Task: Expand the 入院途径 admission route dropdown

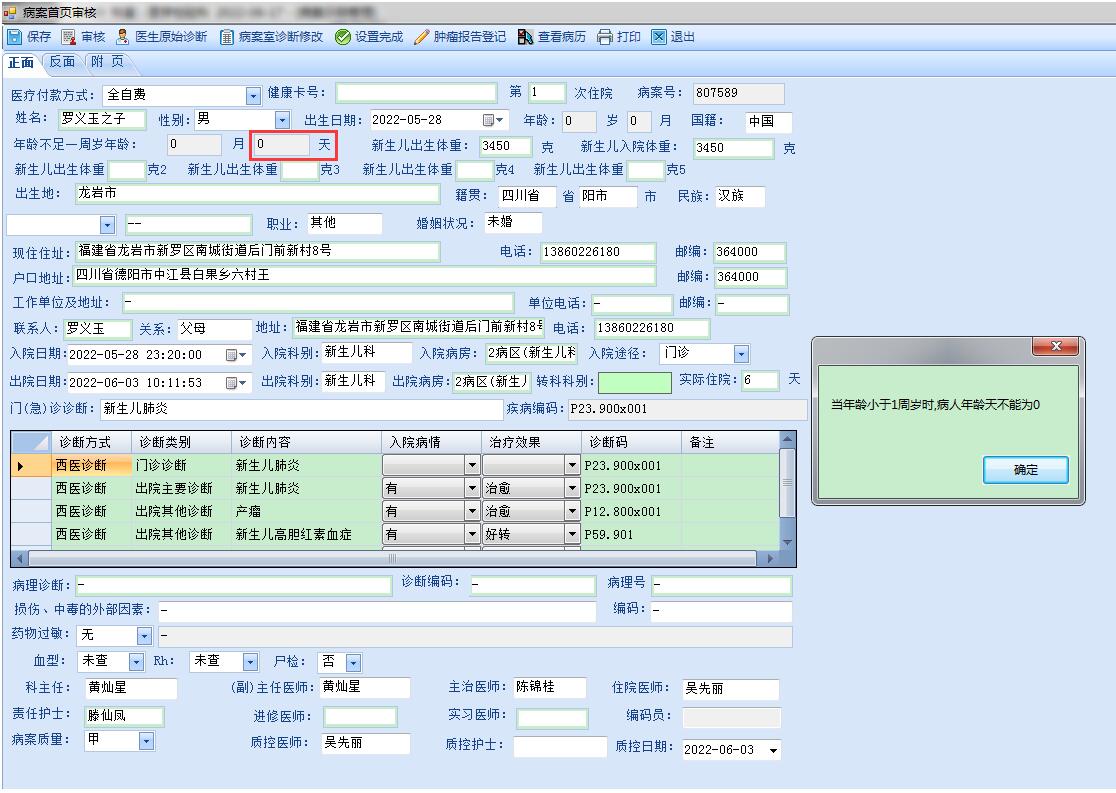Action: click(740, 354)
